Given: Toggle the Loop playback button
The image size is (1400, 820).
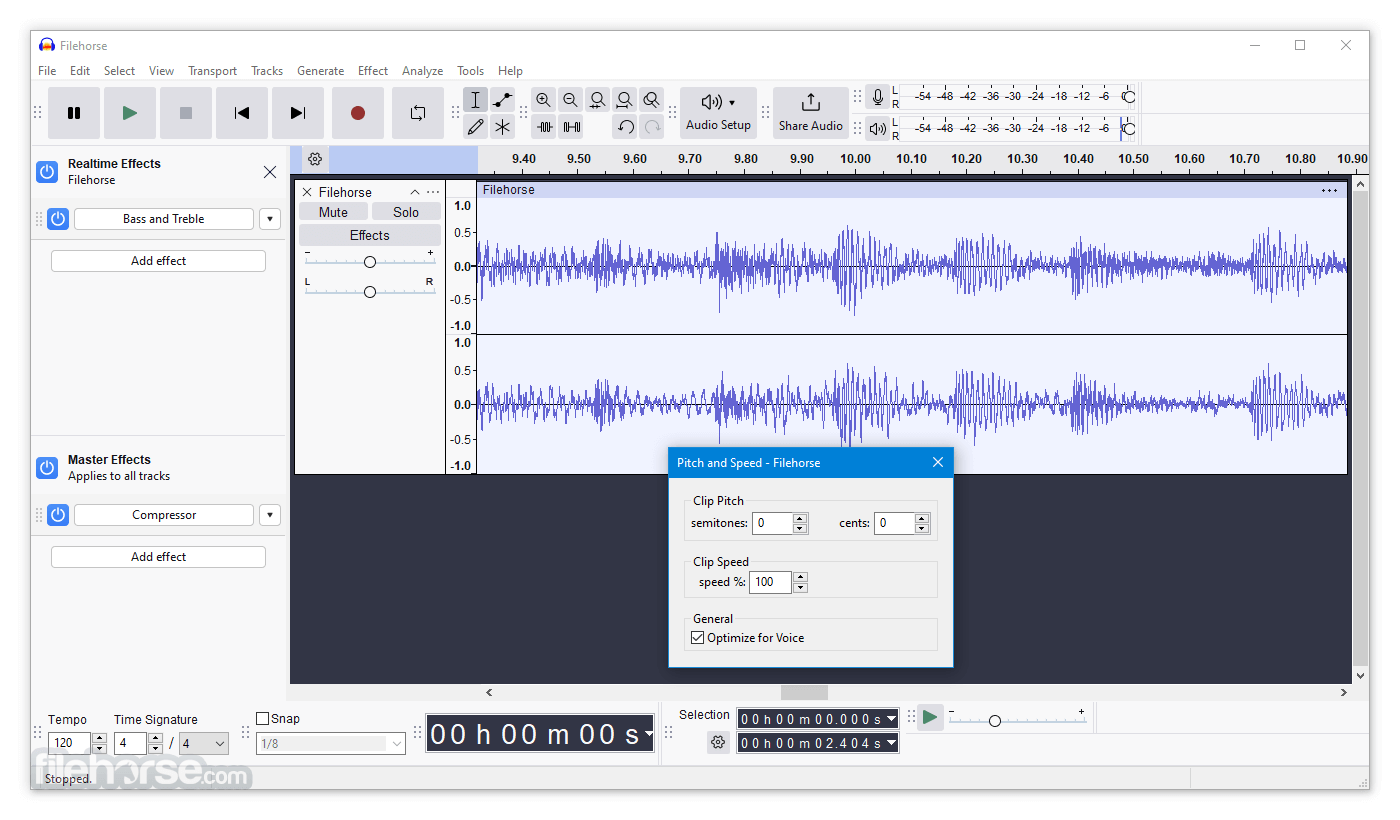Looking at the screenshot, I should point(418,113).
